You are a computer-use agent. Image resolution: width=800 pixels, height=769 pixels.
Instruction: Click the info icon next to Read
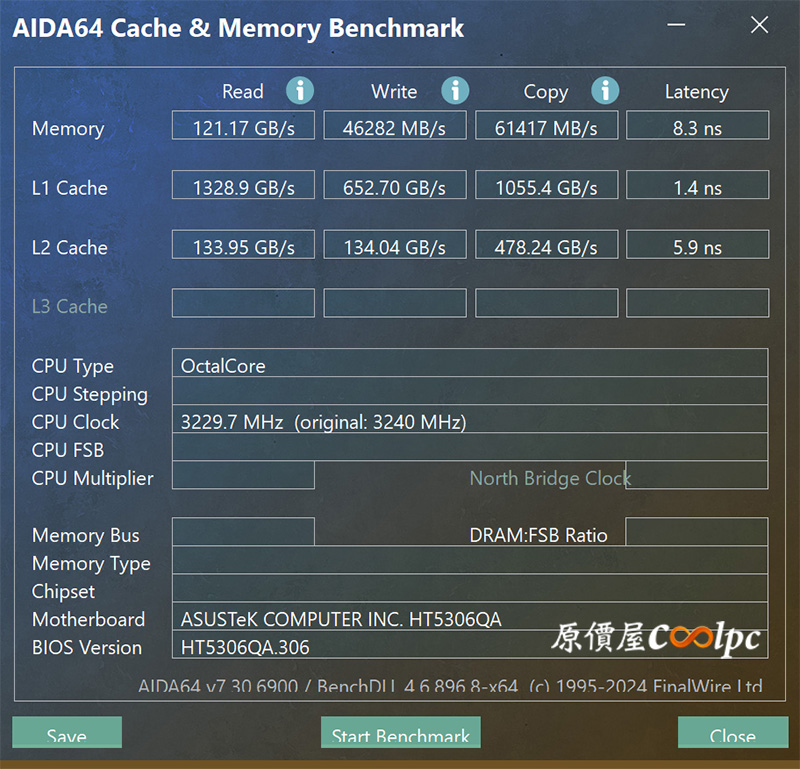299,91
